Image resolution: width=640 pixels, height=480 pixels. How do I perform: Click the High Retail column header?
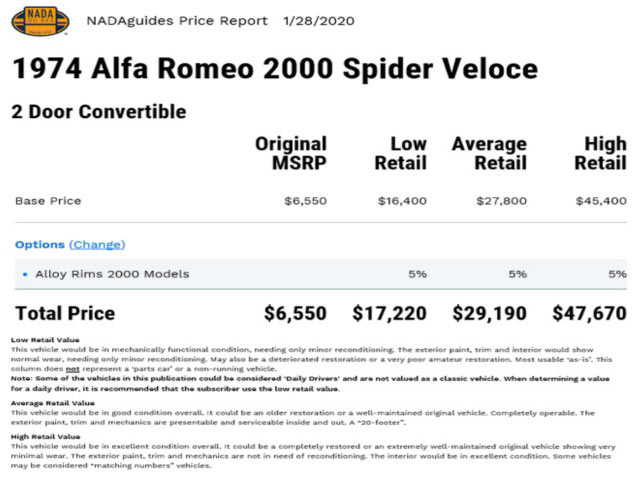(600, 153)
